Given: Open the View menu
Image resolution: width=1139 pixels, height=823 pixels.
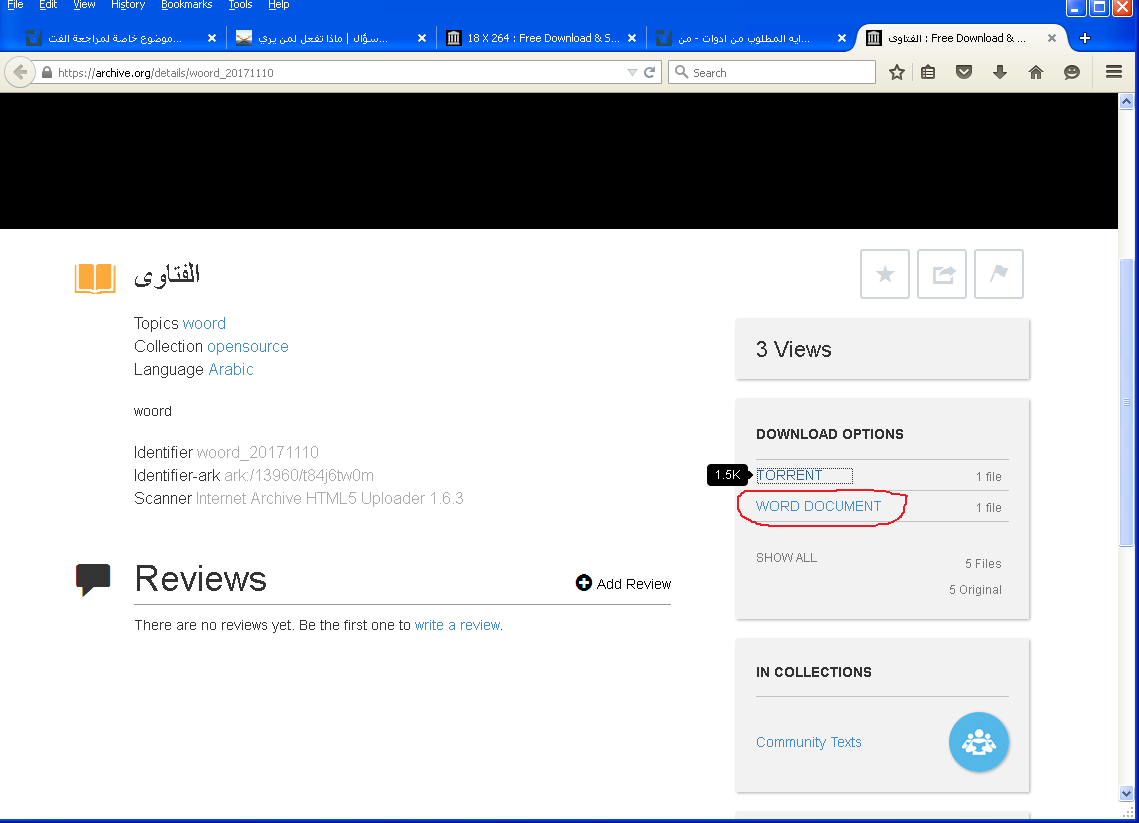Looking at the screenshot, I should coord(84,5).
